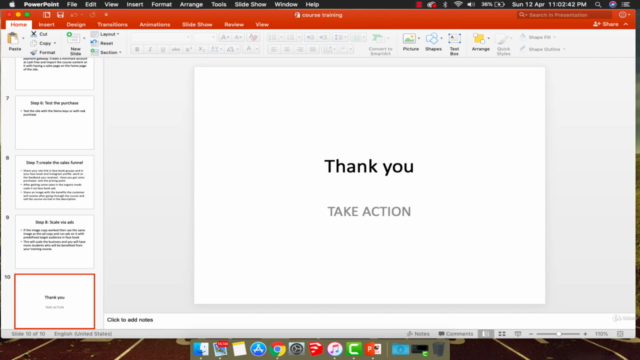The width and height of the screenshot is (640, 360).
Task: Click fit slide to window icon
Action: [x=620, y=333]
